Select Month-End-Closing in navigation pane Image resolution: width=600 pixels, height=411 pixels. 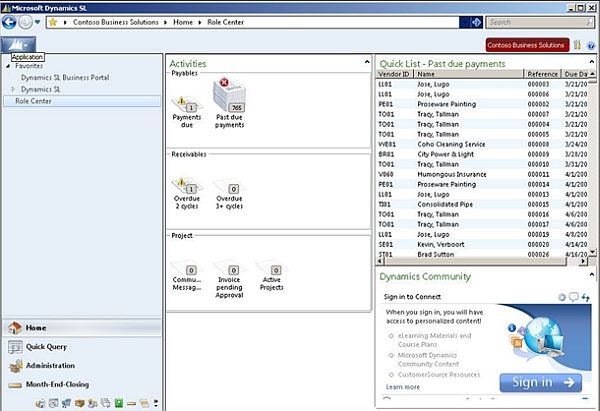[x=57, y=384]
